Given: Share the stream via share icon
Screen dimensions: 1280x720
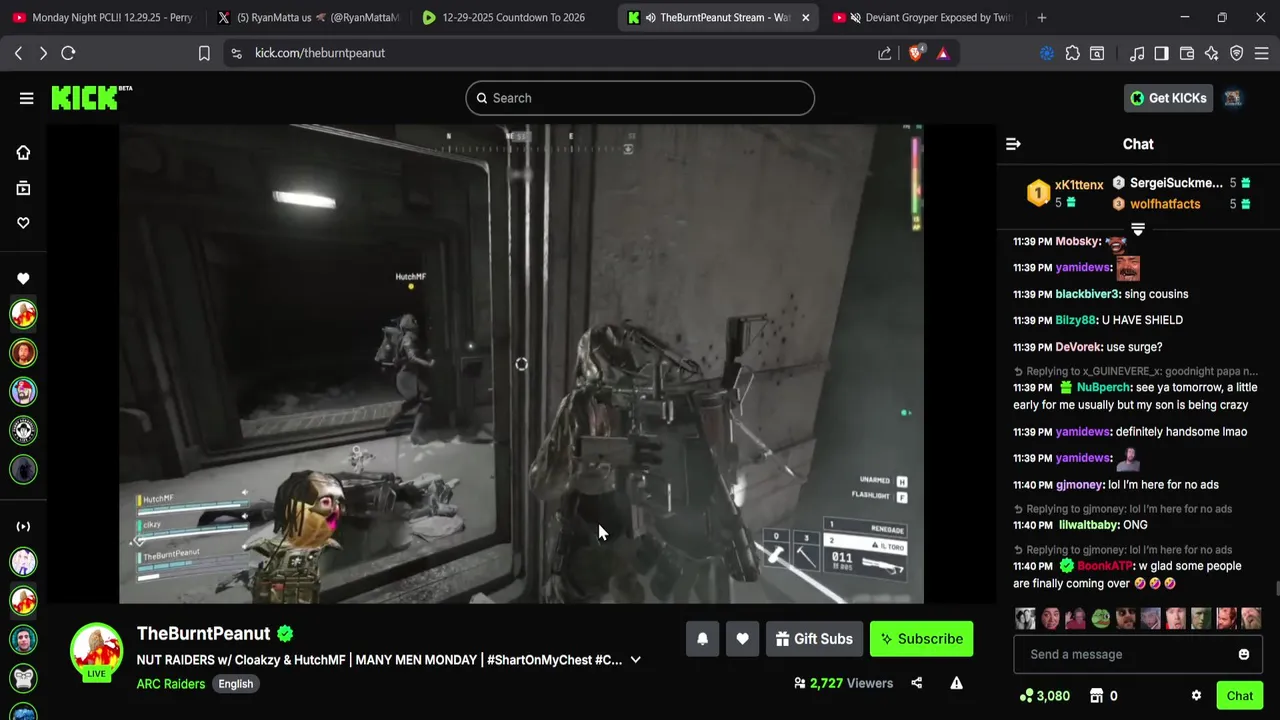Looking at the screenshot, I should tap(916, 683).
